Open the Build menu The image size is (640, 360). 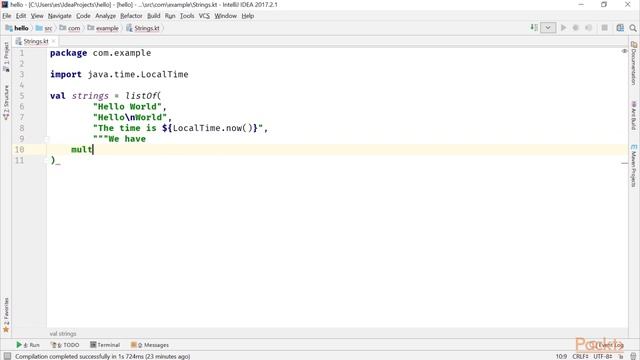tap(153, 16)
